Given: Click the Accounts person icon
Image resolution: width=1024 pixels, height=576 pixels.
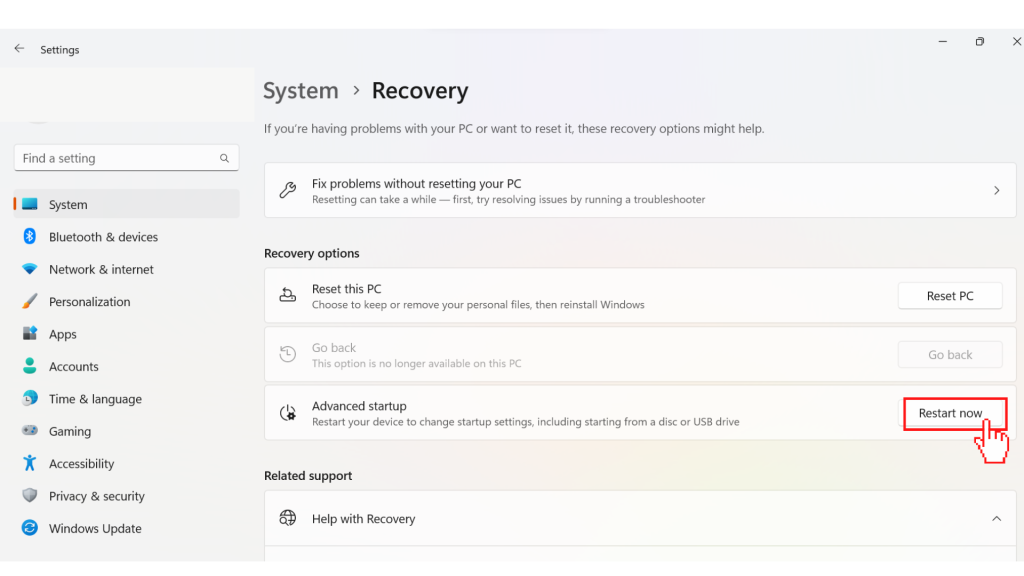Looking at the screenshot, I should coord(29,366).
